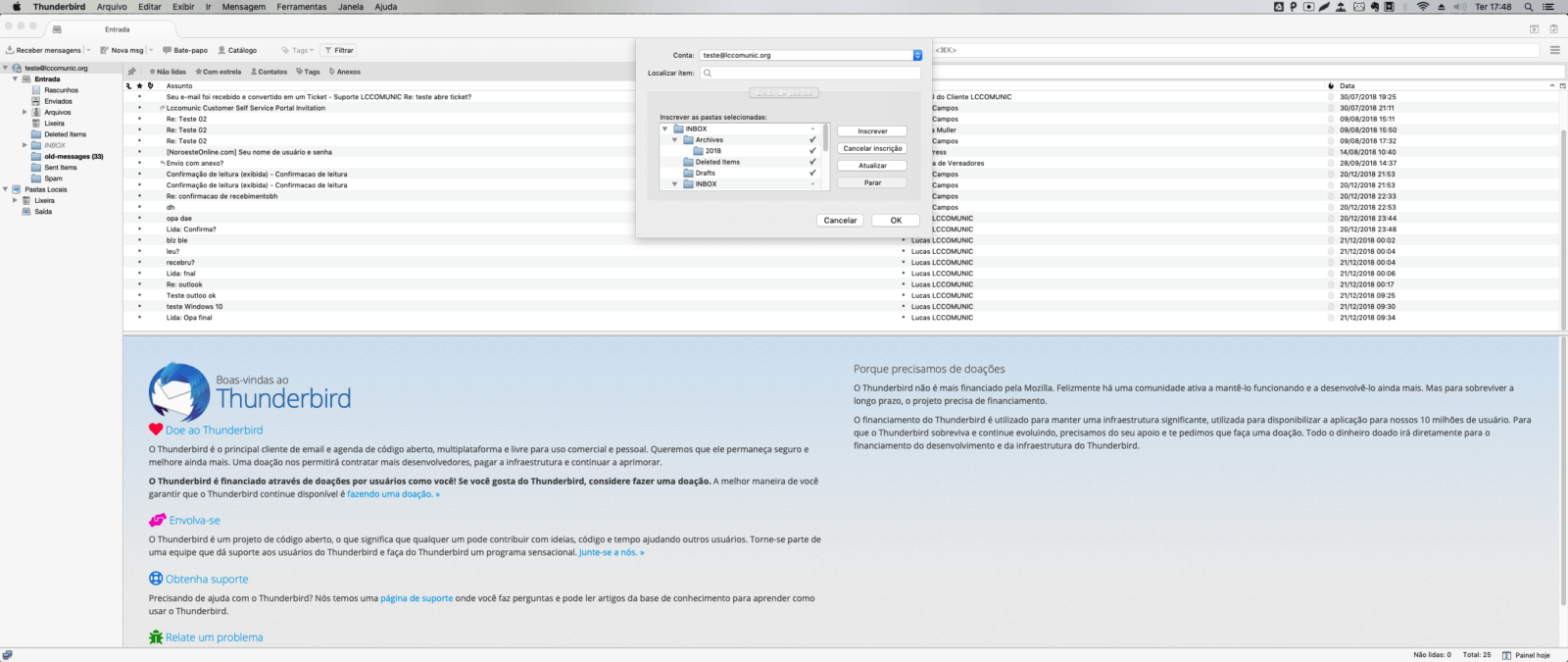1568x662 pixels.
Task: Open the Ferramentas menu
Action: tap(302, 7)
